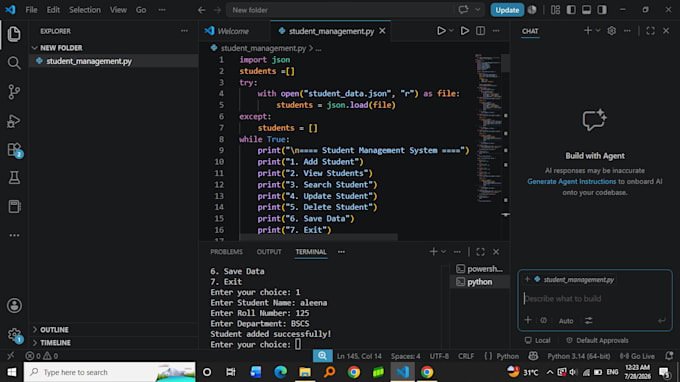Click the Generate Agent Instructions link
This screenshot has height=382, width=680.
pos(571,182)
